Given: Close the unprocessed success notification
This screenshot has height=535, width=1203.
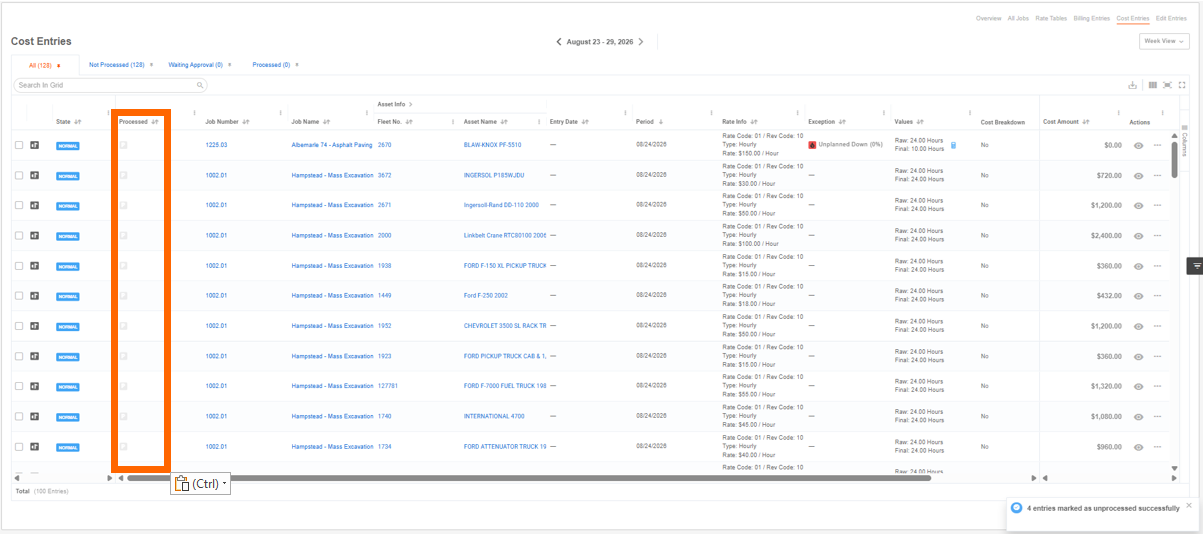Looking at the screenshot, I should [1189, 505].
